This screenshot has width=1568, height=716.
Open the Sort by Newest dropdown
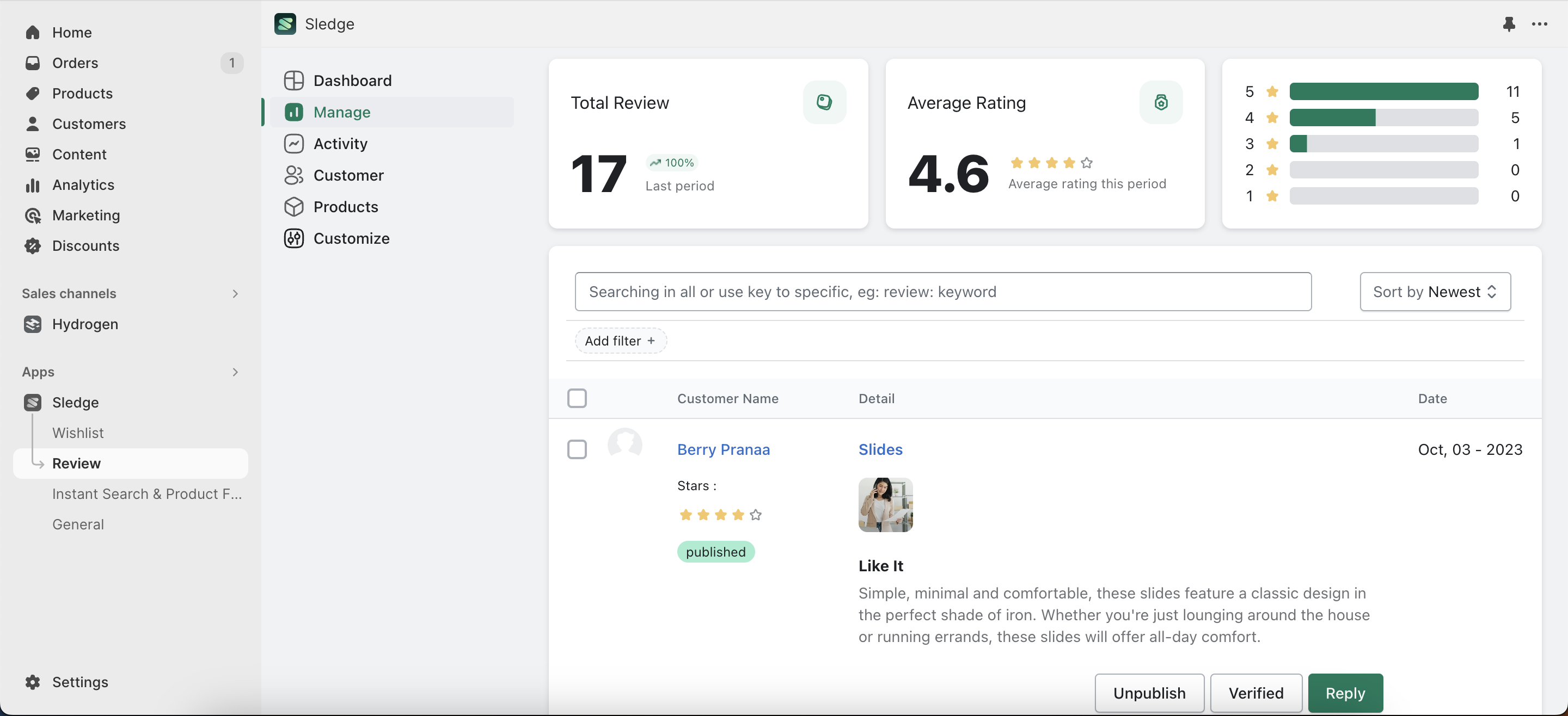point(1435,291)
